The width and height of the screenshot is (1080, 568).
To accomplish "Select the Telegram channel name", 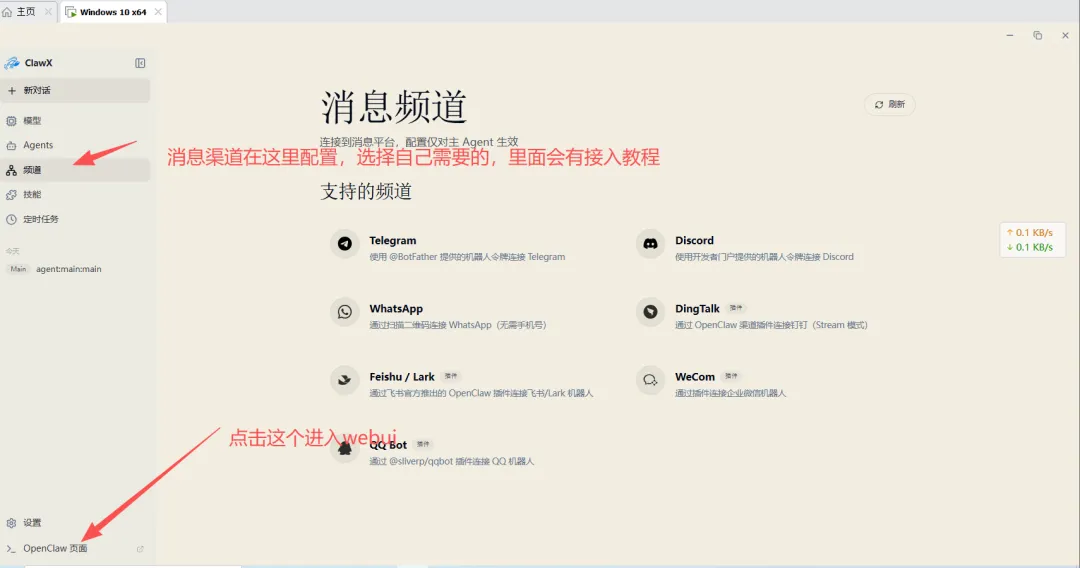I will pos(393,240).
